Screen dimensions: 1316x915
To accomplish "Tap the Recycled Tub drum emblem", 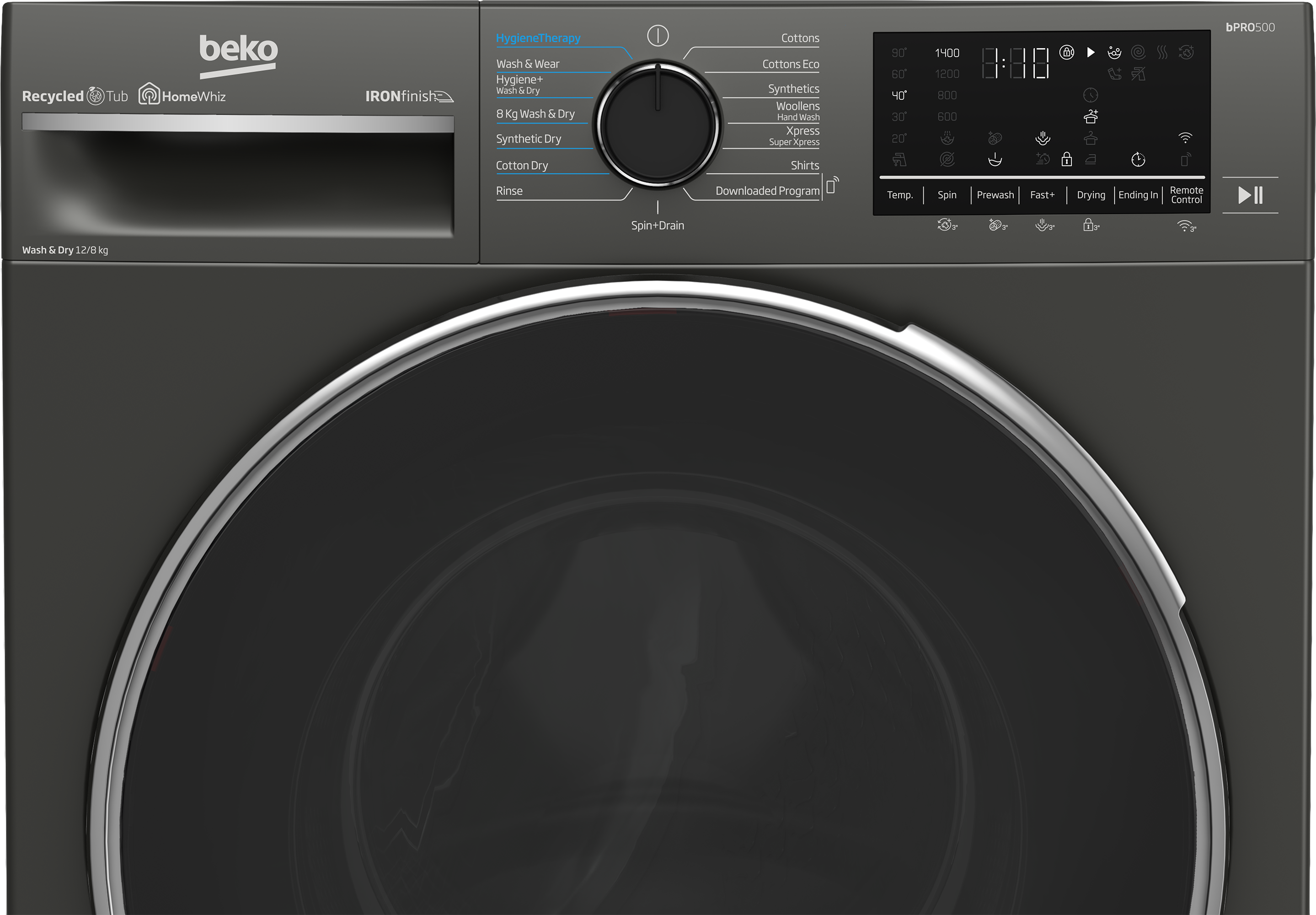I will click(96, 96).
